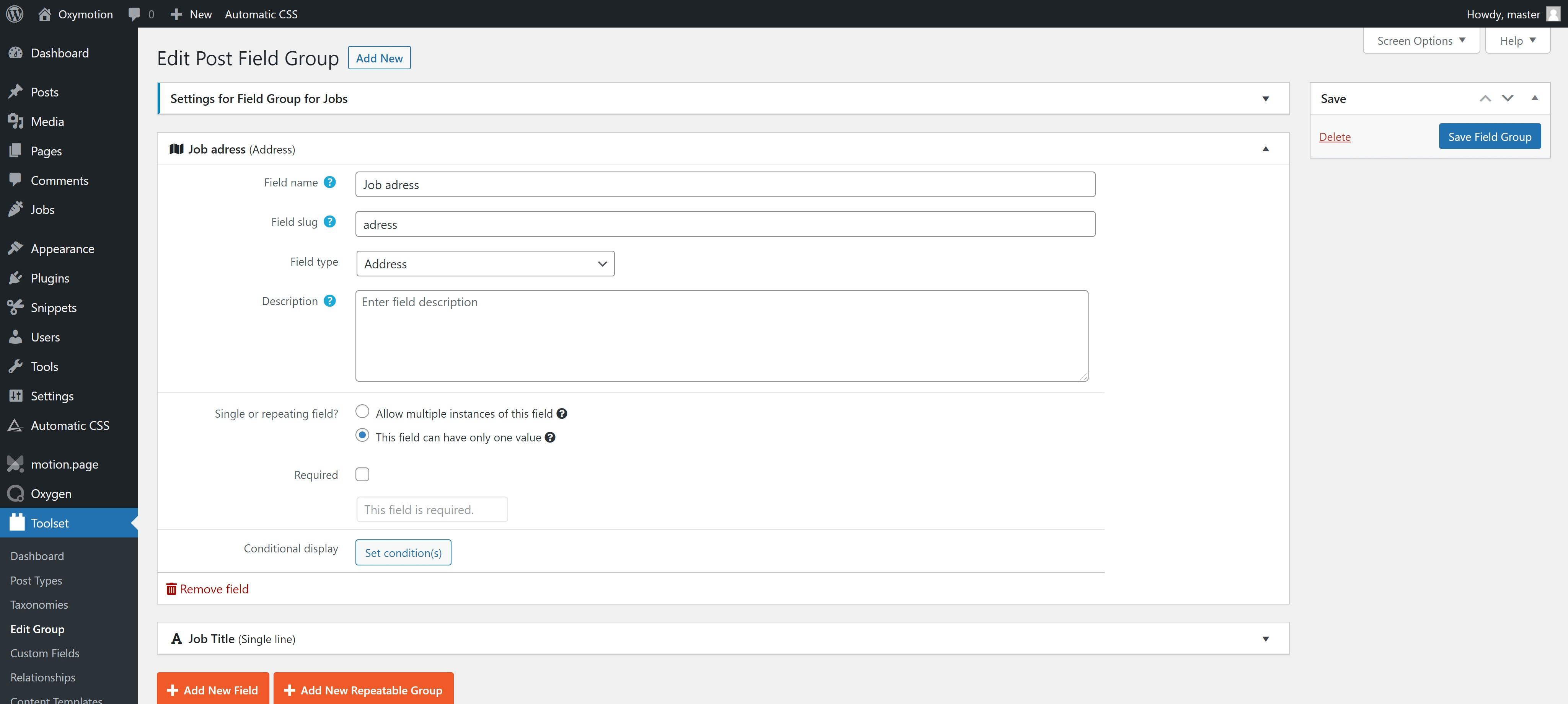Expand Settings for Field Group for Jobs panel
Viewport: 1568px width, 704px height.
1265,99
